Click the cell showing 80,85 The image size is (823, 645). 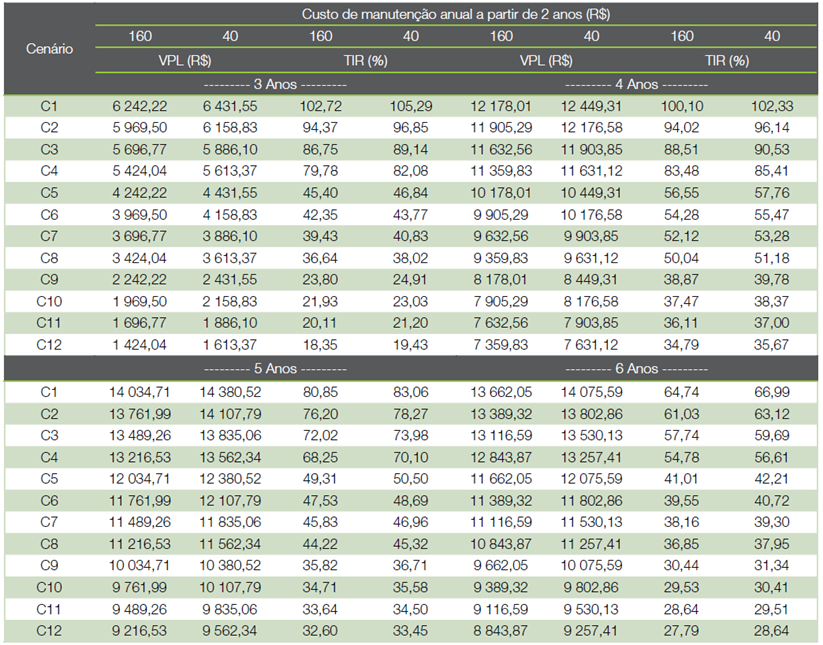[320, 393]
